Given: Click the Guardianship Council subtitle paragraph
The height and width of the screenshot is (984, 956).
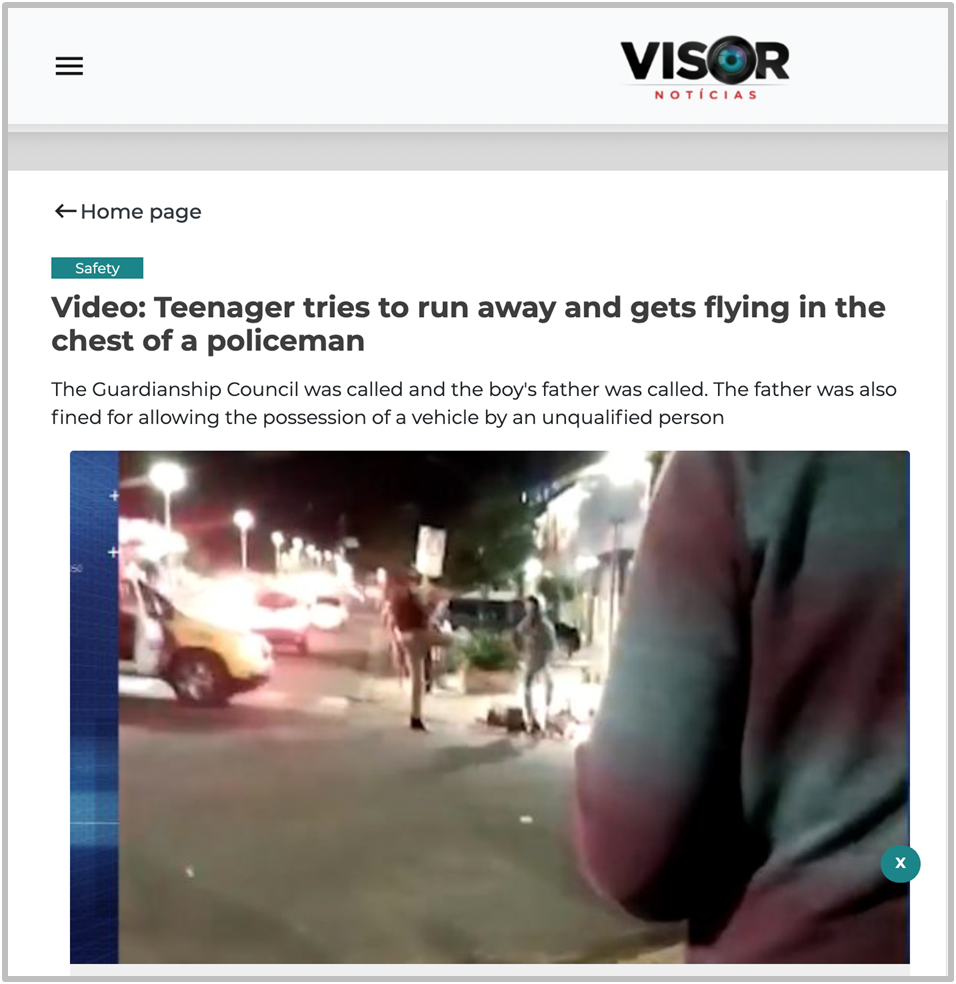Looking at the screenshot, I should [474, 403].
